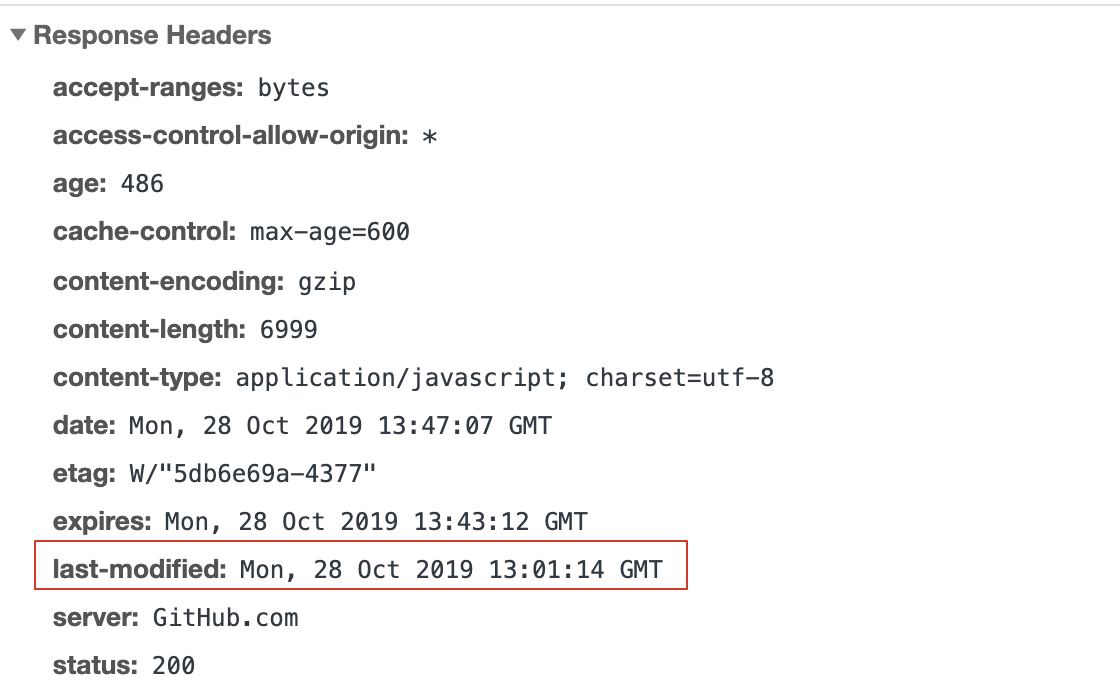This screenshot has width=1120, height=690.
Task: Click the content-encoding gzip value
Action: coord(327,282)
